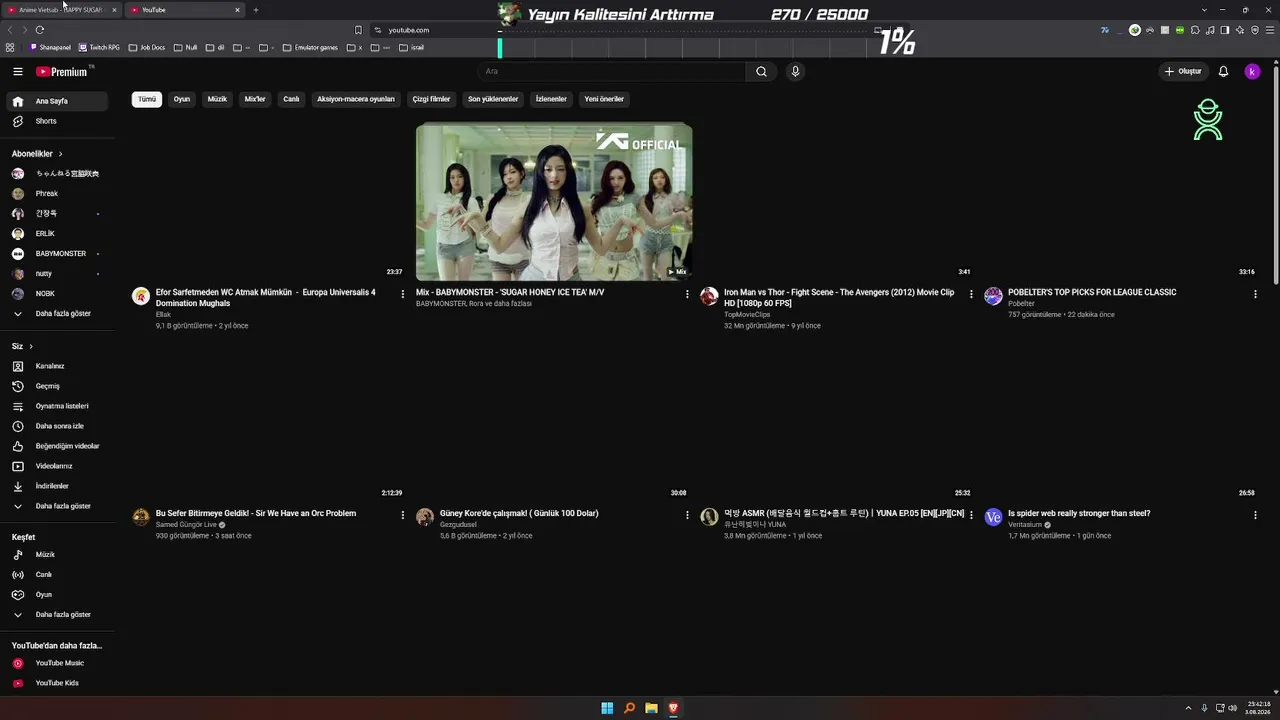Viewport: 1280px width, 720px height.
Task: Open YouTube Kids from the sidebar
Action: [58, 683]
